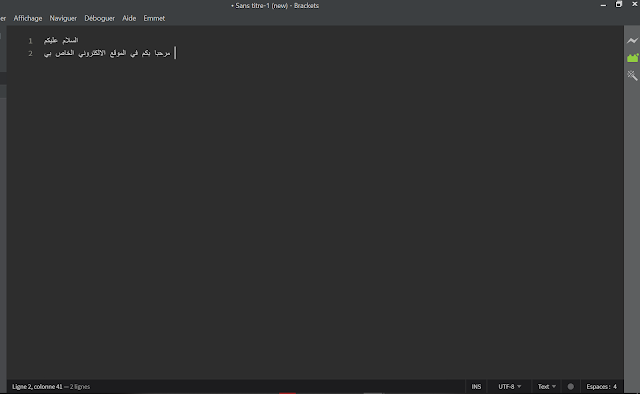Click line number 1 in gutter

click(30, 41)
